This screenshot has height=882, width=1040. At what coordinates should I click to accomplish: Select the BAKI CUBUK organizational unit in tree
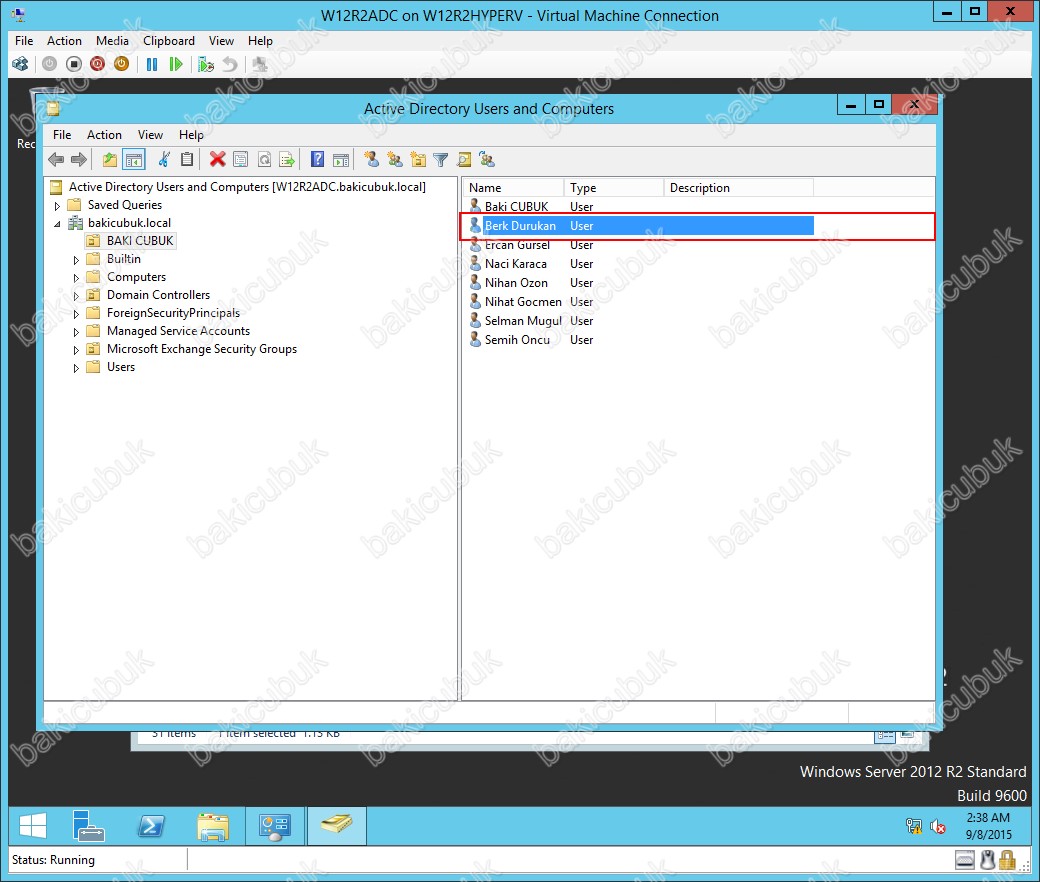[x=140, y=241]
